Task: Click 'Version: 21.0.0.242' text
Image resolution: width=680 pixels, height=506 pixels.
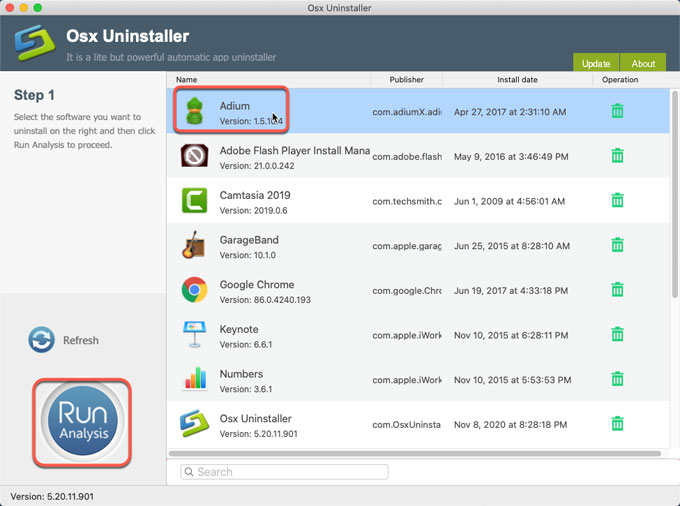Action: [257, 166]
